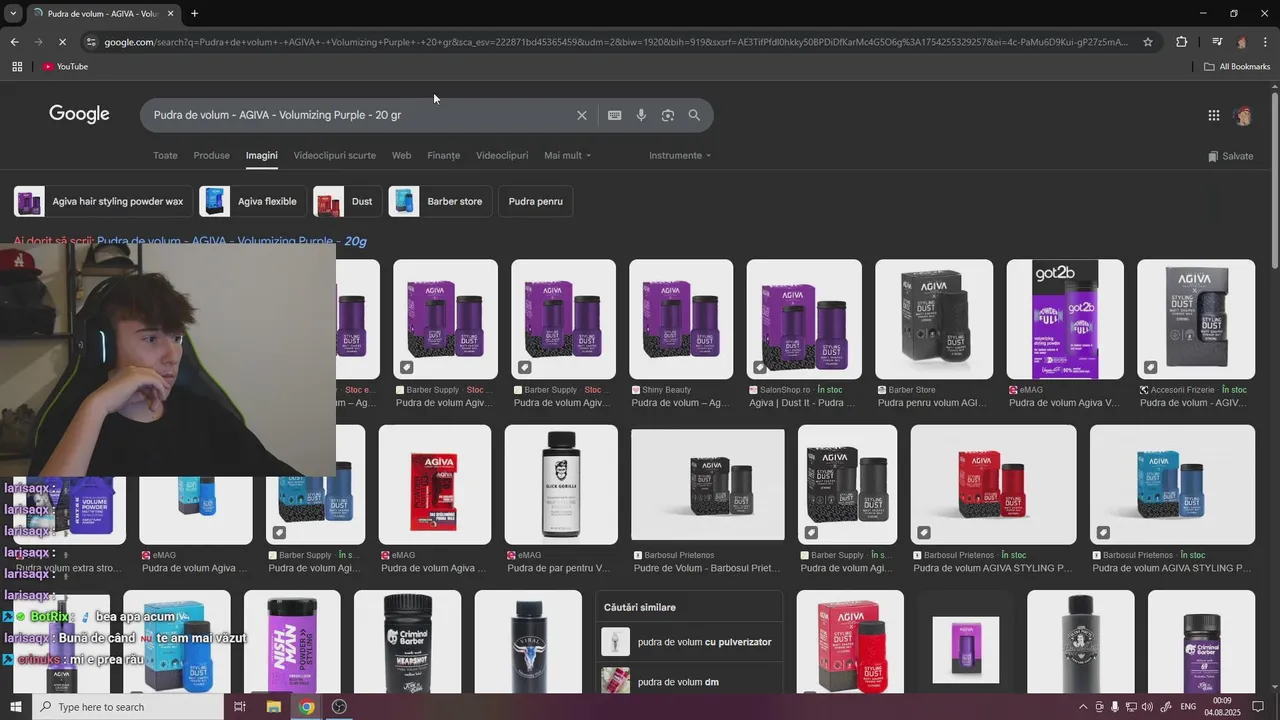This screenshot has height=720, width=1280.
Task: Switch to Web results tab
Action: [x=401, y=156]
